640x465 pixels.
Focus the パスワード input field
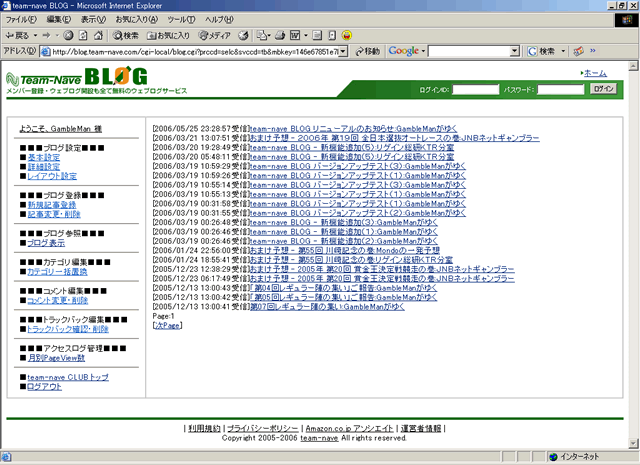(567, 89)
